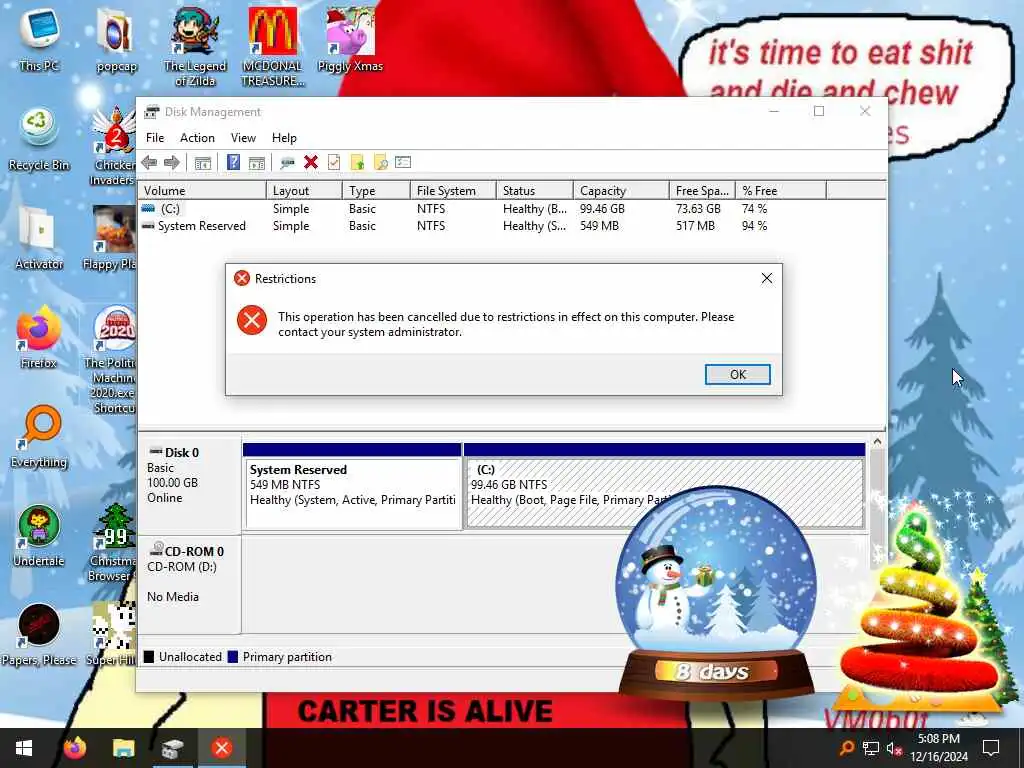Click the network tray icon
Image resolution: width=1024 pixels, height=768 pixels.
(x=870, y=748)
